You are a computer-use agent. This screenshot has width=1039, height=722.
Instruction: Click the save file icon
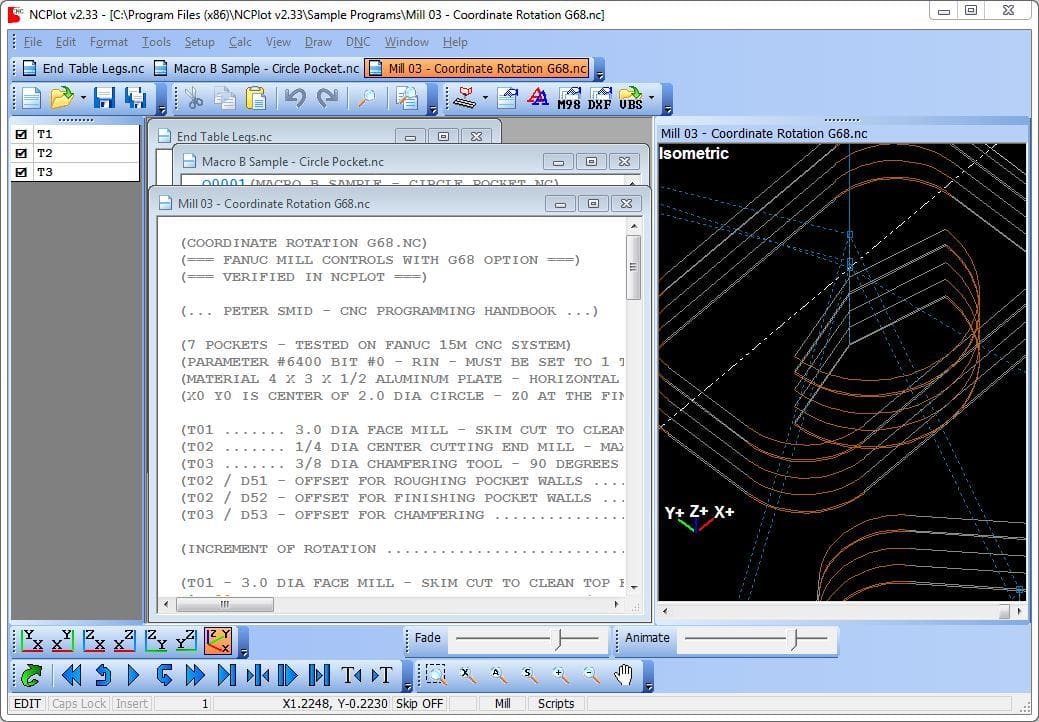pos(105,98)
